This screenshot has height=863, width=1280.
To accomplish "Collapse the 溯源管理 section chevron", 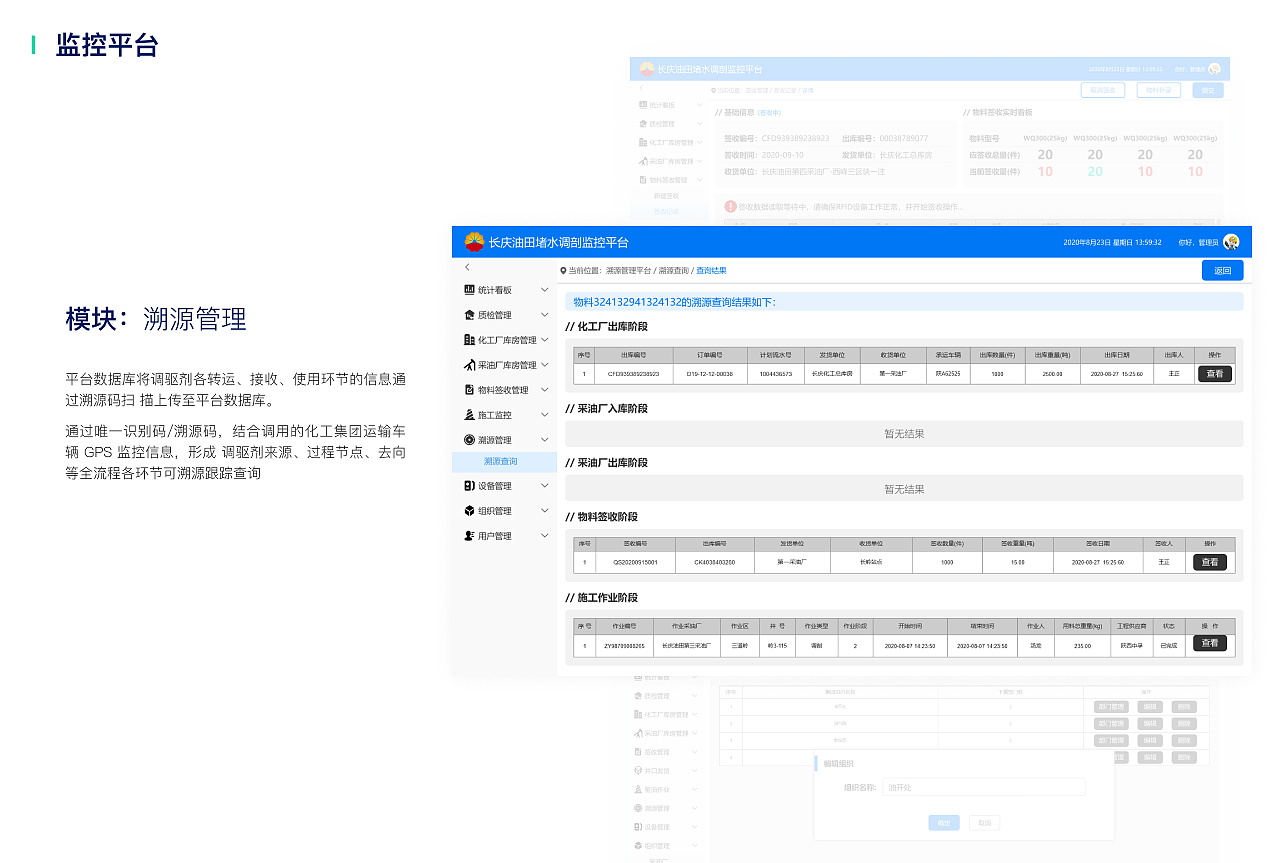I will pos(545,439).
